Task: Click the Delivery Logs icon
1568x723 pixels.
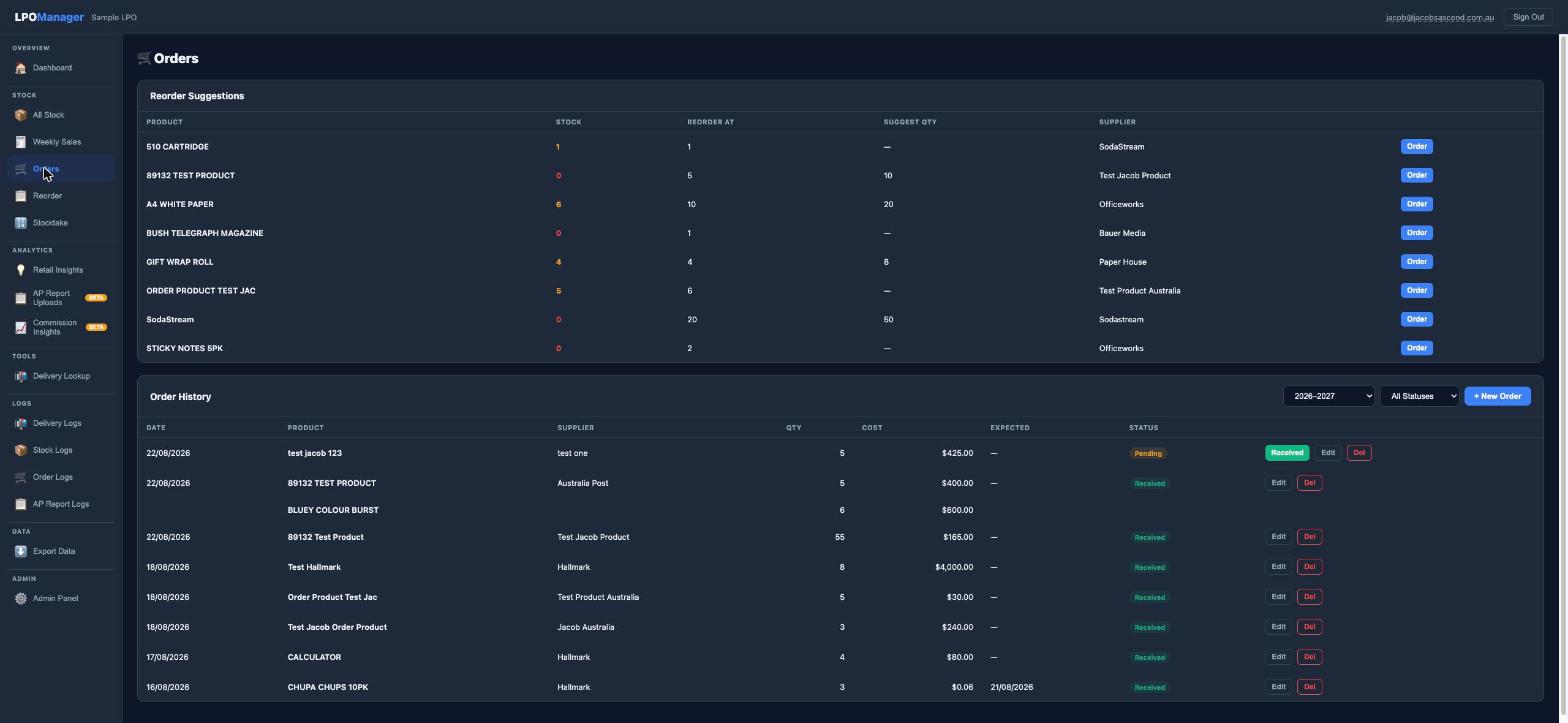Action: pos(21,423)
